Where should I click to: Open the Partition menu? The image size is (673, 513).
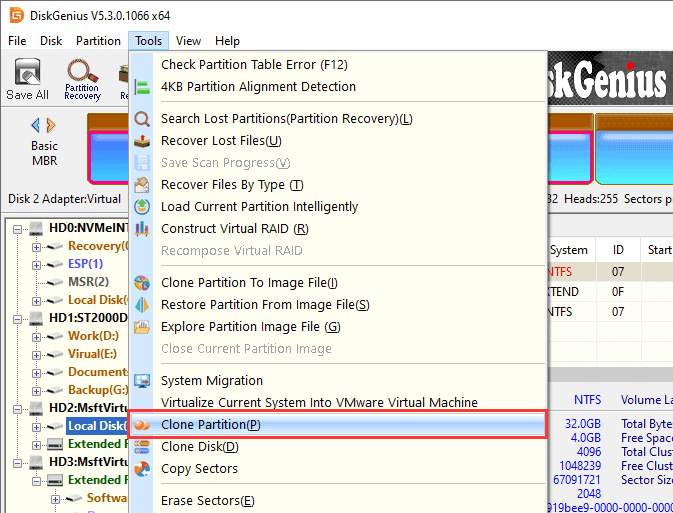[x=98, y=41]
